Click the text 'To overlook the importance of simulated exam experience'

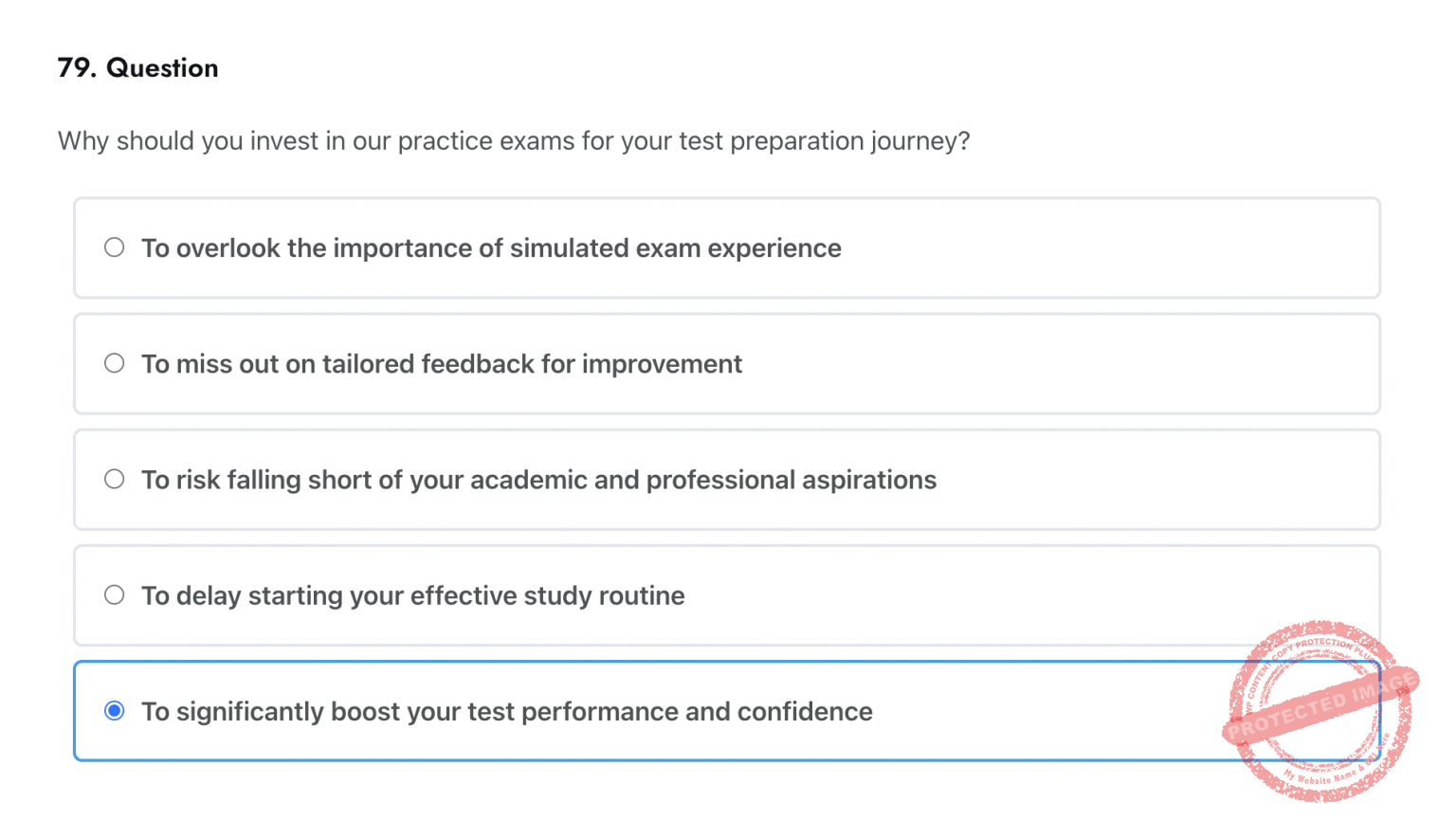(x=491, y=248)
